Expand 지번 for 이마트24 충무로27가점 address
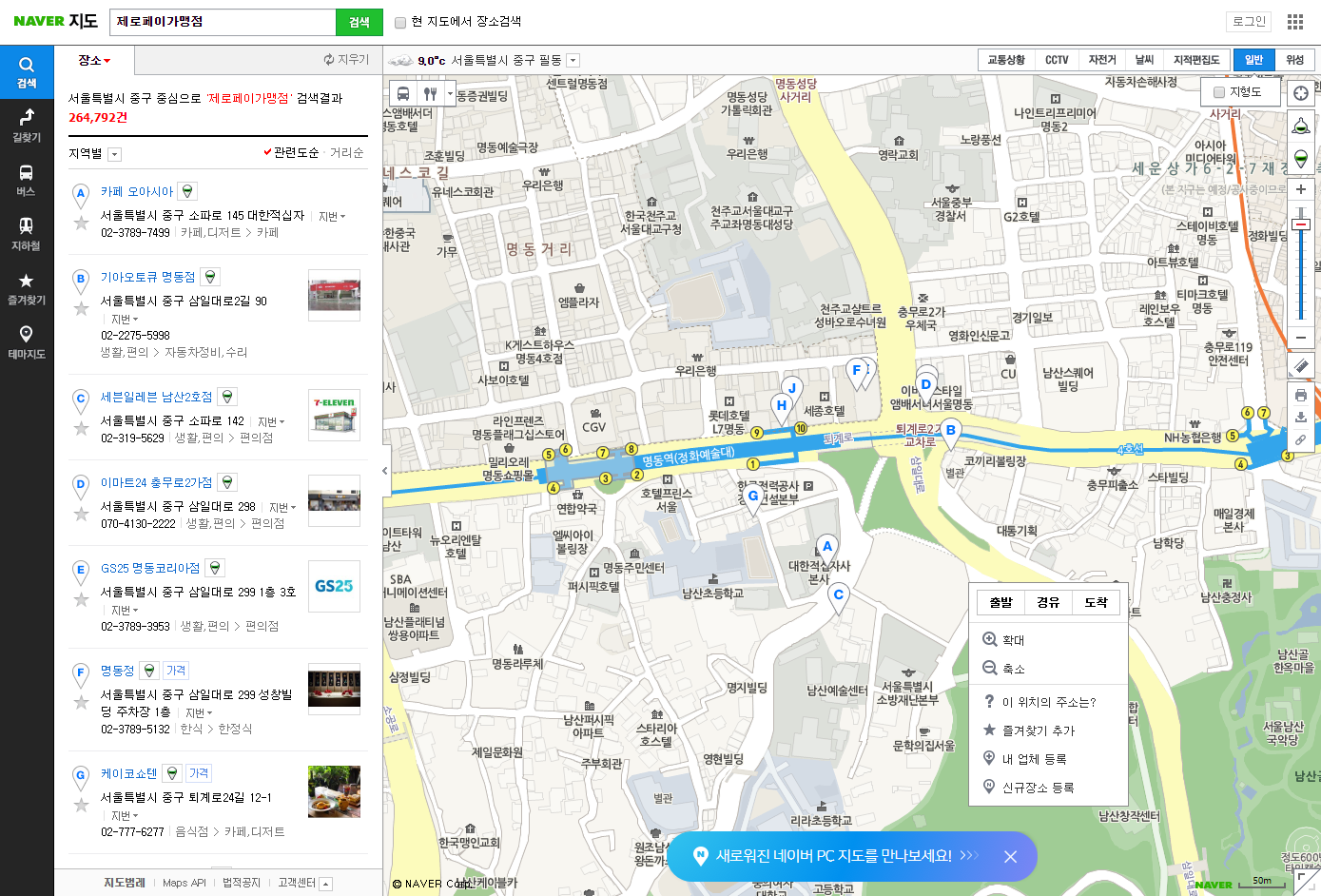Viewport: 1321px width, 896px height. (282, 507)
